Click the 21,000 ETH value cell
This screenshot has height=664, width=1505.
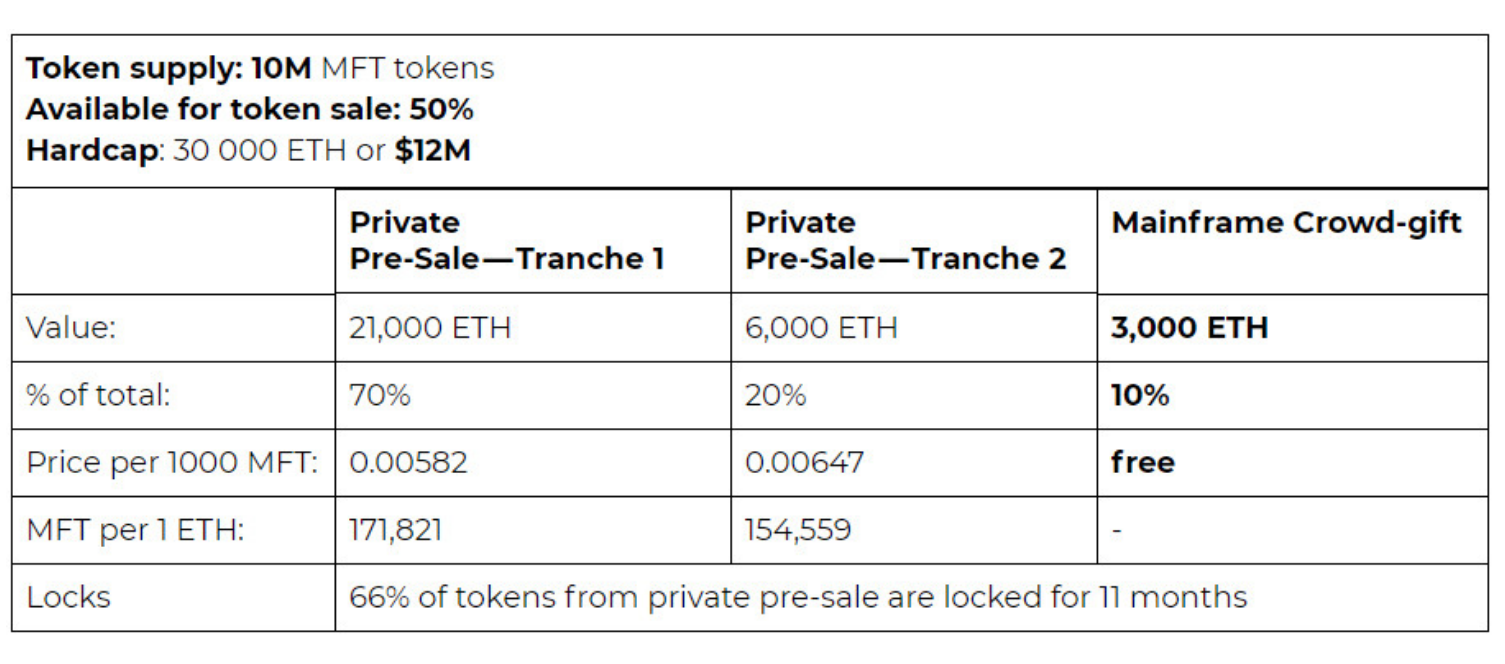(430, 328)
